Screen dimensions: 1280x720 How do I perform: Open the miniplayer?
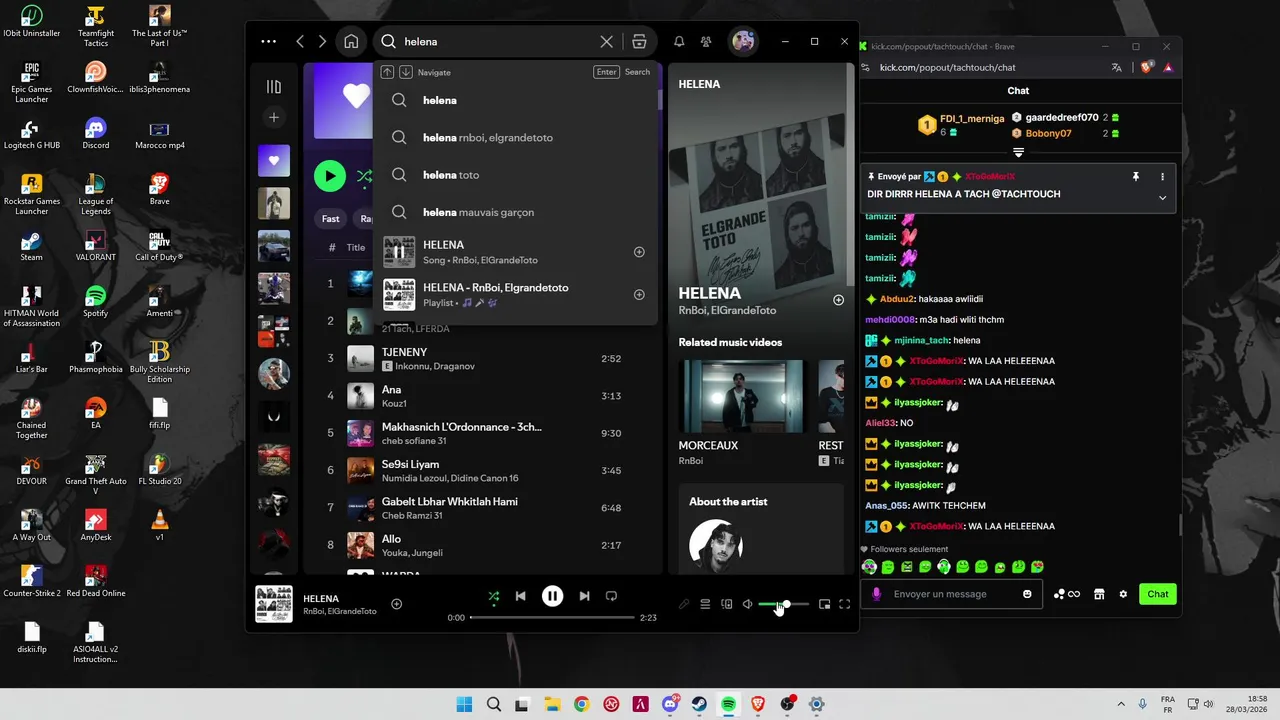824,604
